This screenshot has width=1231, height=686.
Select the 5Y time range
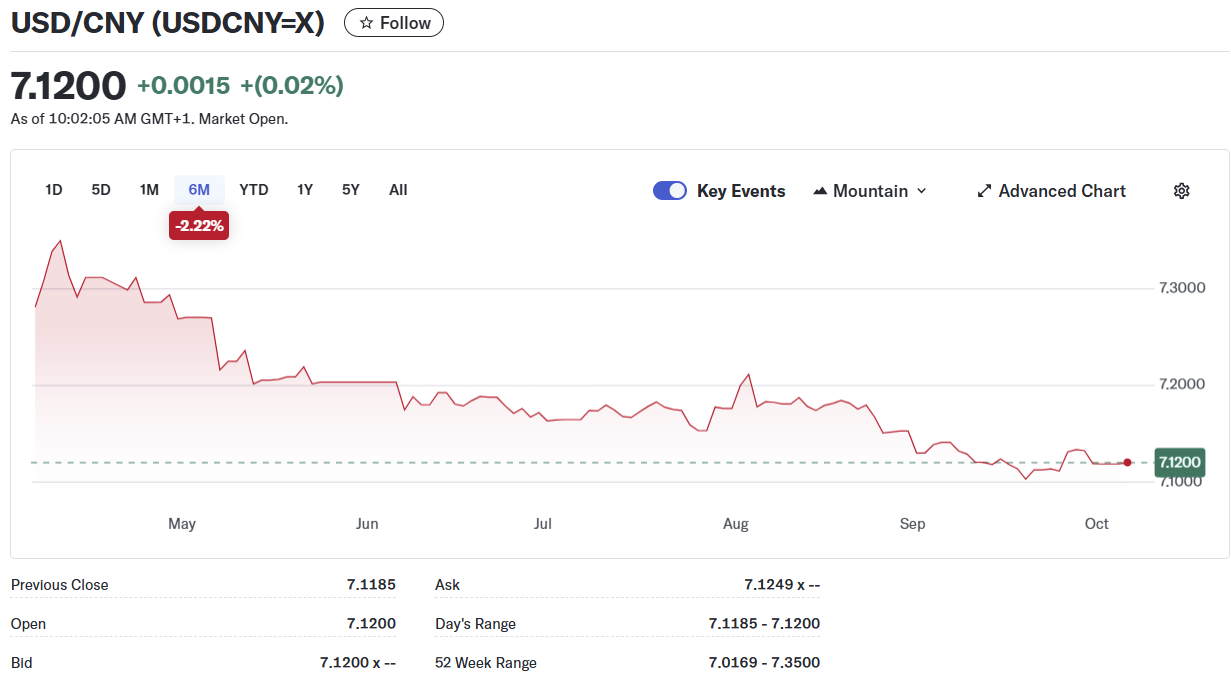pos(350,190)
